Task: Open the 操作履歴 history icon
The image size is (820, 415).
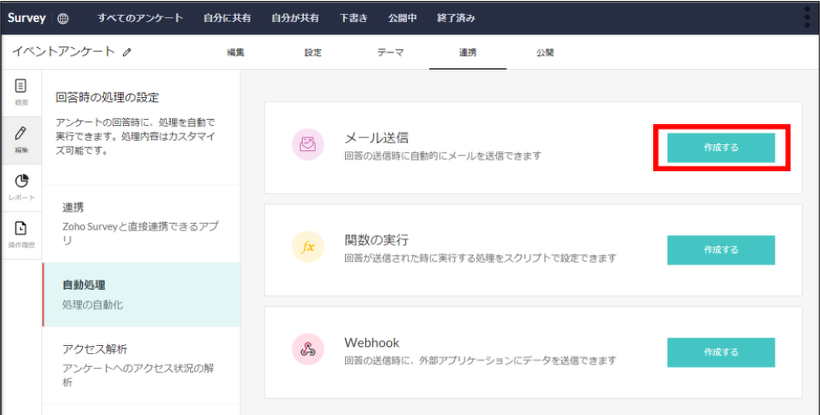Action: pyautogui.click(x=21, y=232)
